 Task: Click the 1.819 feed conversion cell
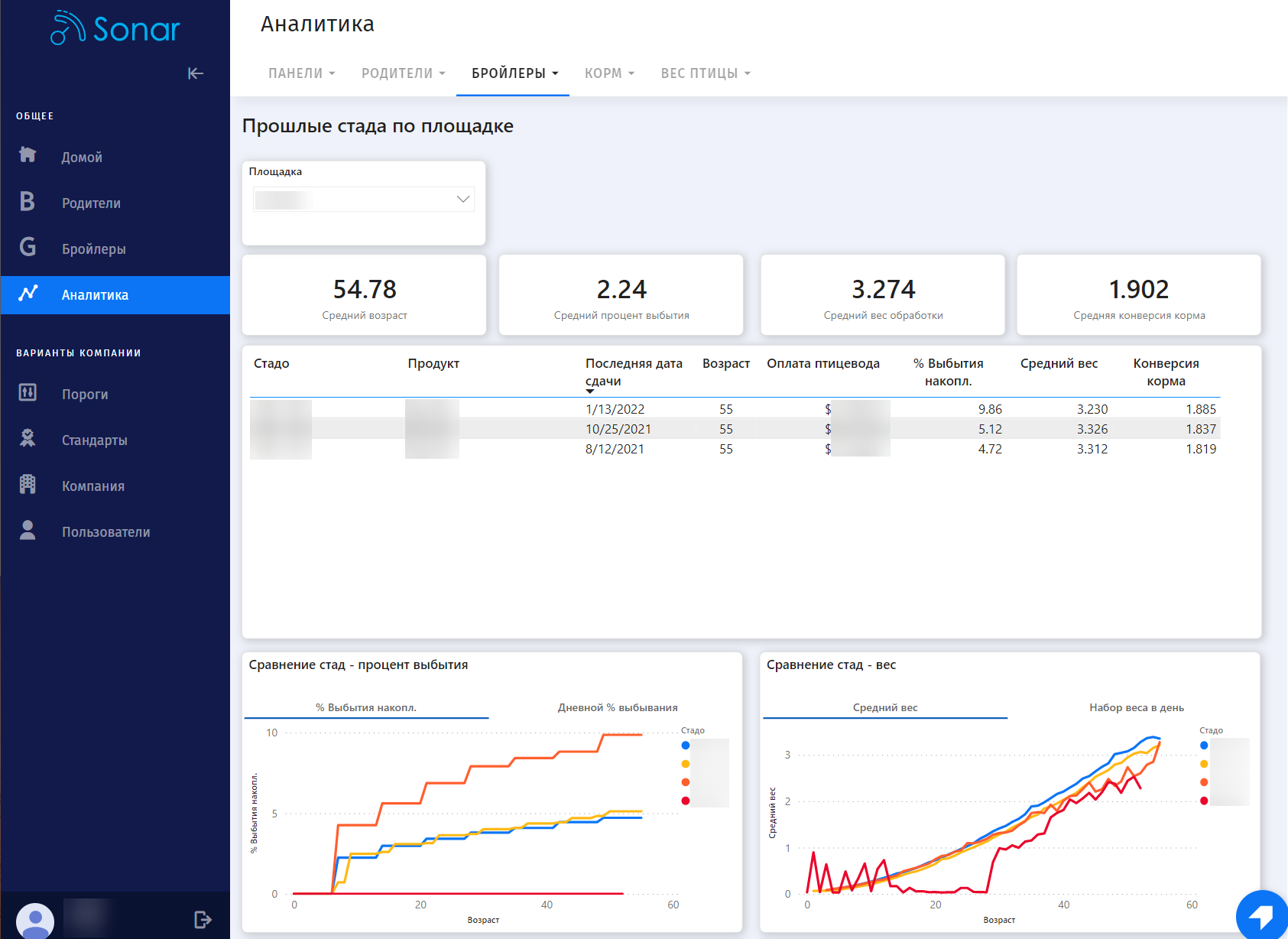1201,450
